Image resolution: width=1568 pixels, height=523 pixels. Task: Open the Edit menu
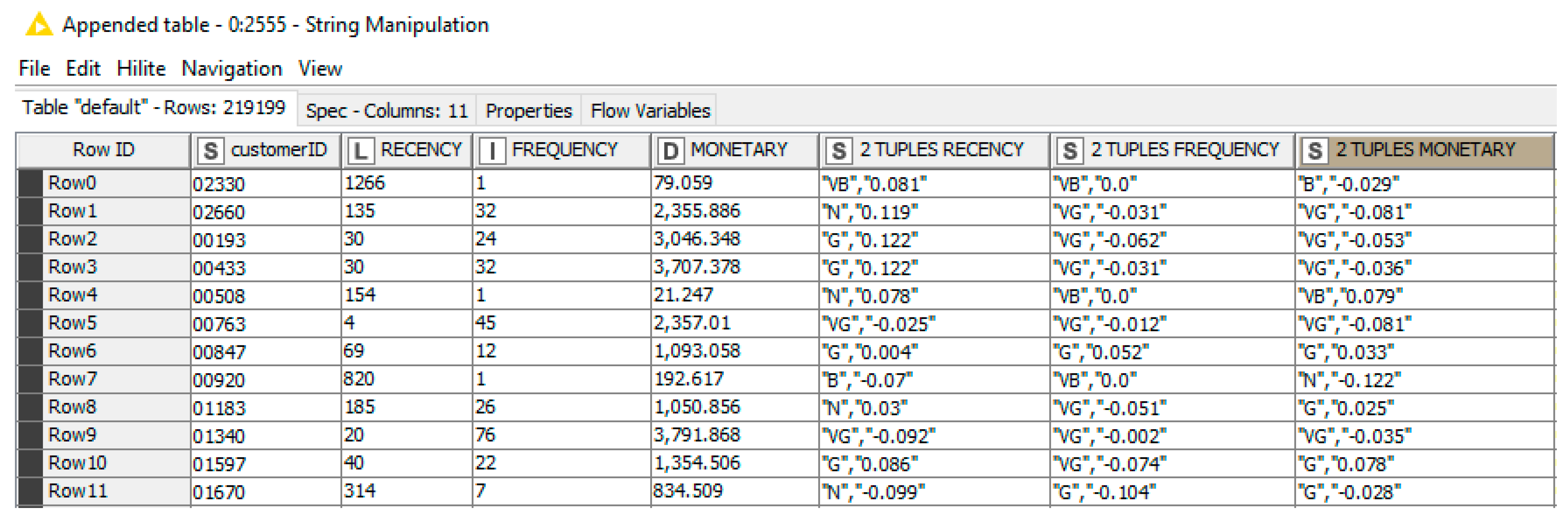click(83, 69)
